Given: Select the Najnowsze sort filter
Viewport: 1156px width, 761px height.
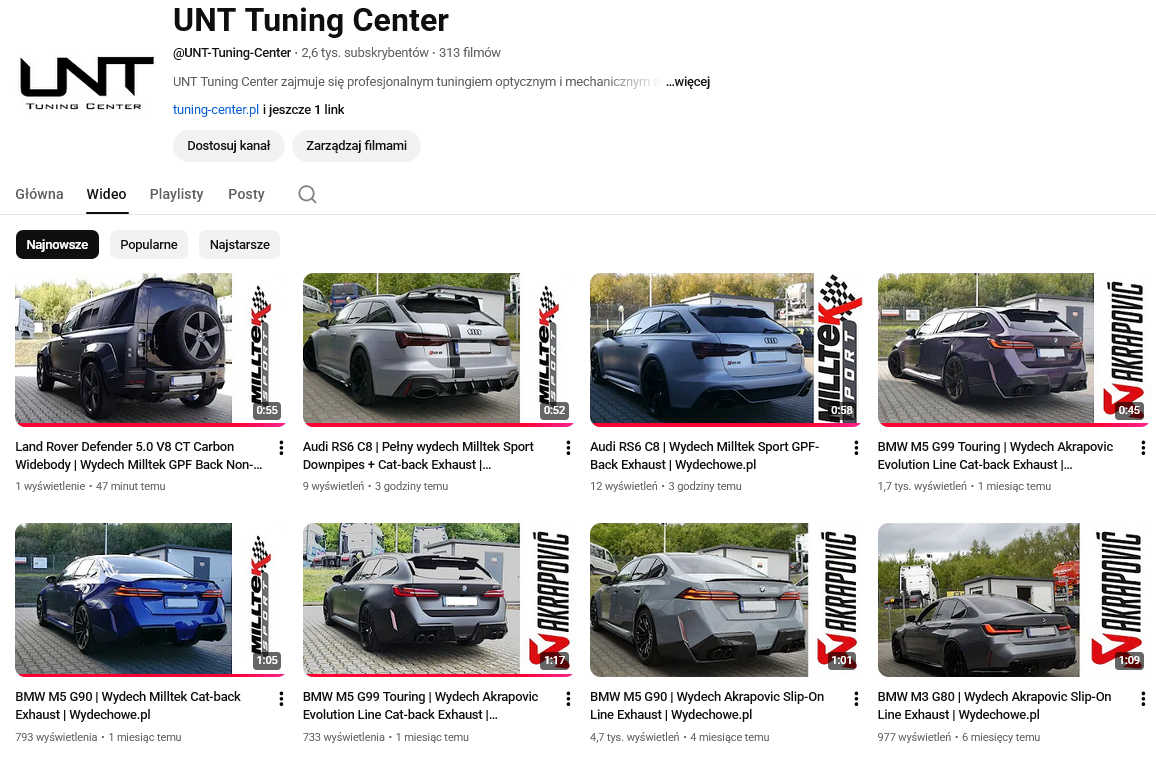Looking at the screenshot, I should [57, 244].
